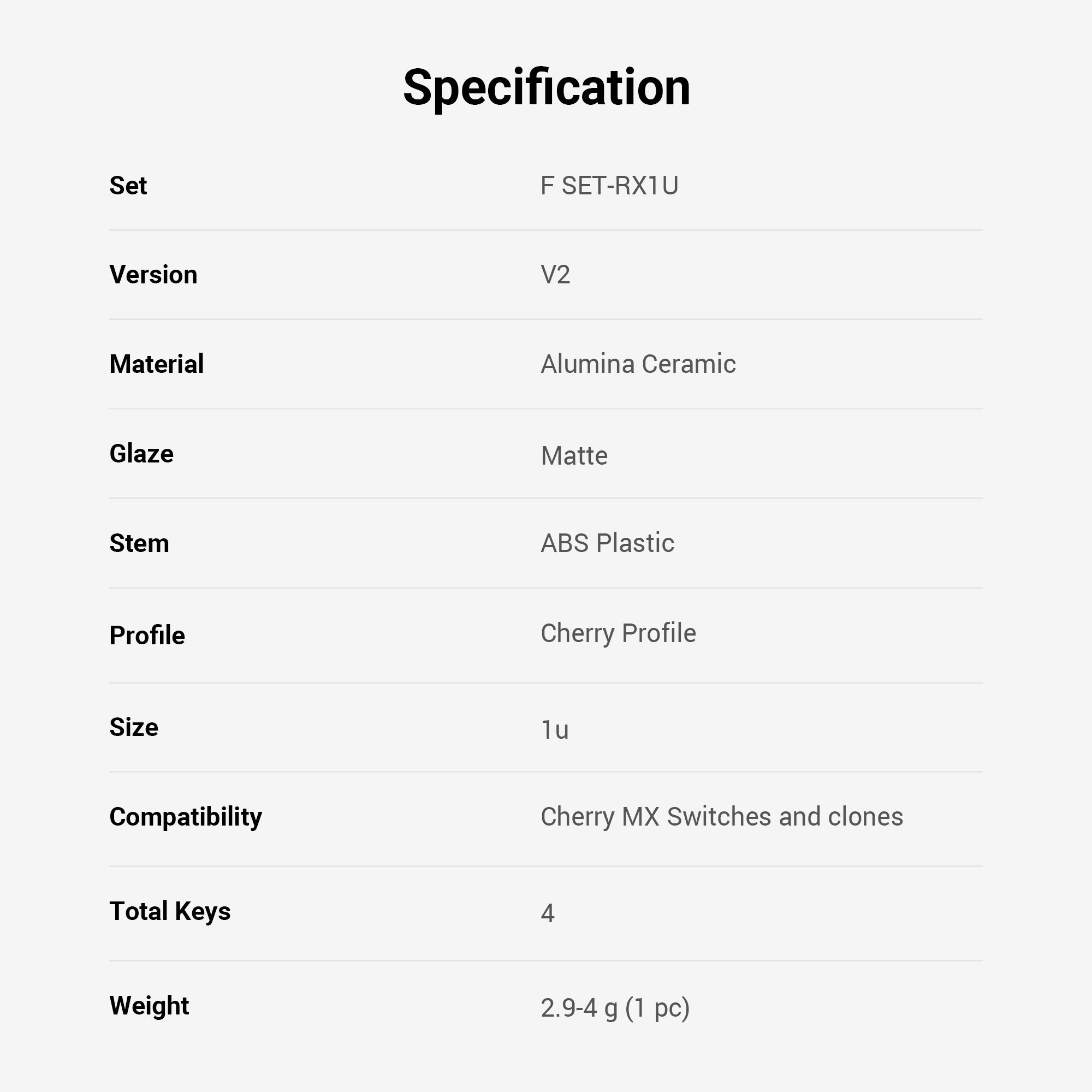Click the Total Keys label
1092x1092 pixels.
click(x=170, y=911)
